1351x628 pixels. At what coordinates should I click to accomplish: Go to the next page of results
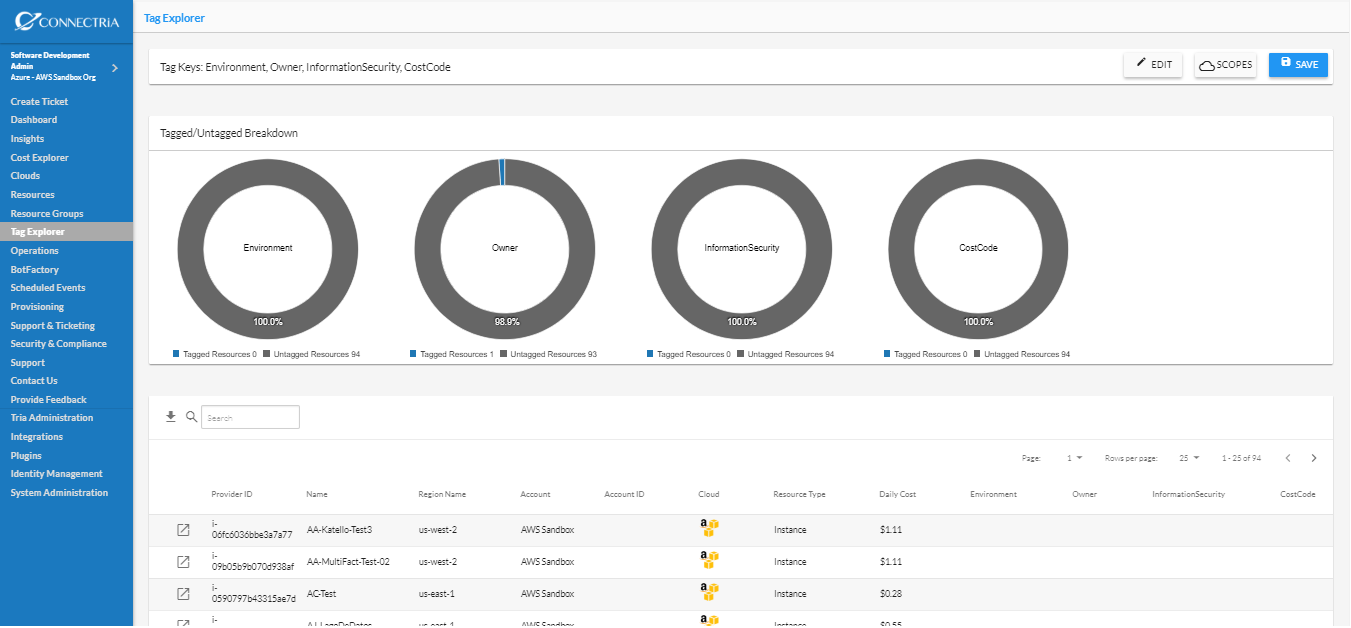click(x=1314, y=458)
